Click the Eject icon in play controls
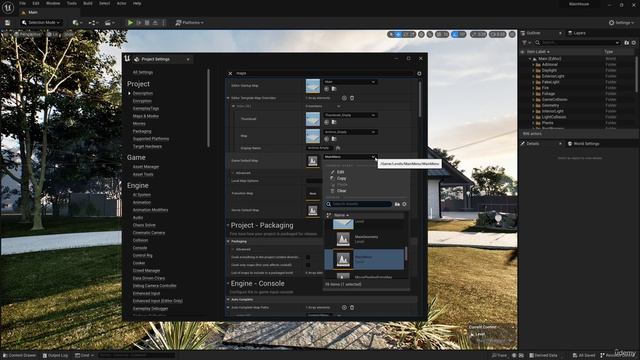The height and width of the screenshot is (360, 640). [x=155, y=23]
